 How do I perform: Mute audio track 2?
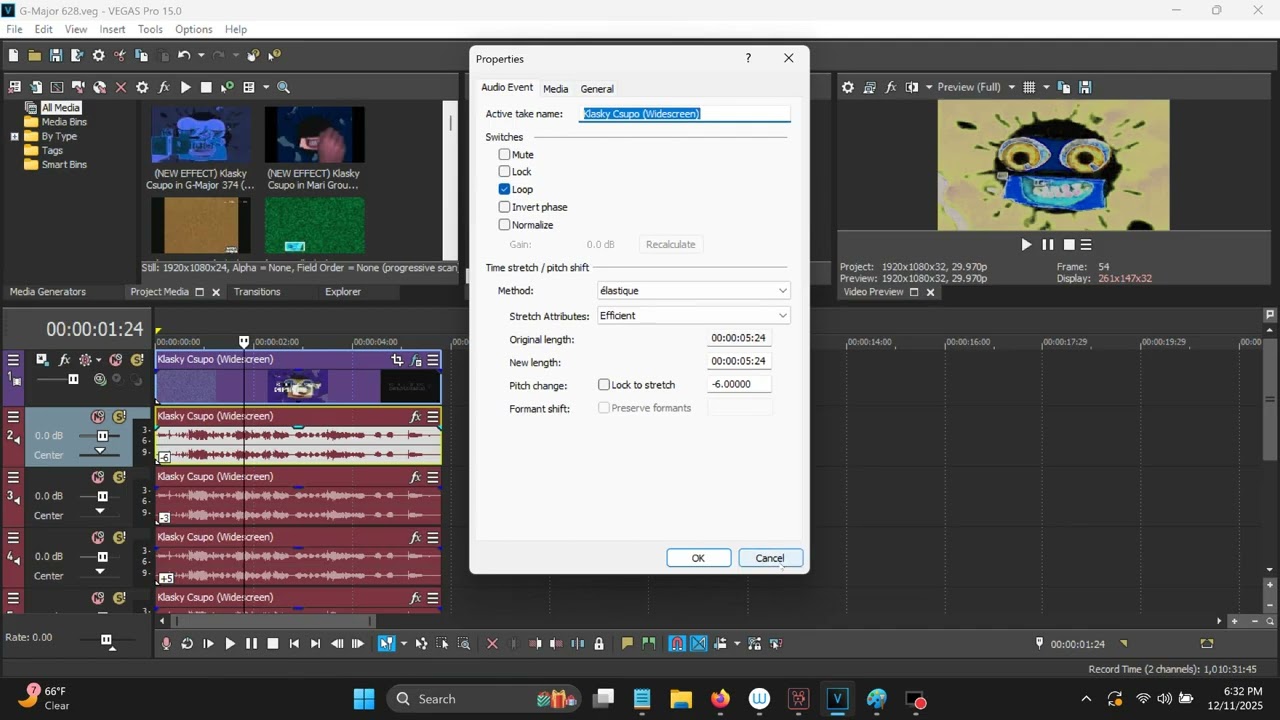pos(98,417)
